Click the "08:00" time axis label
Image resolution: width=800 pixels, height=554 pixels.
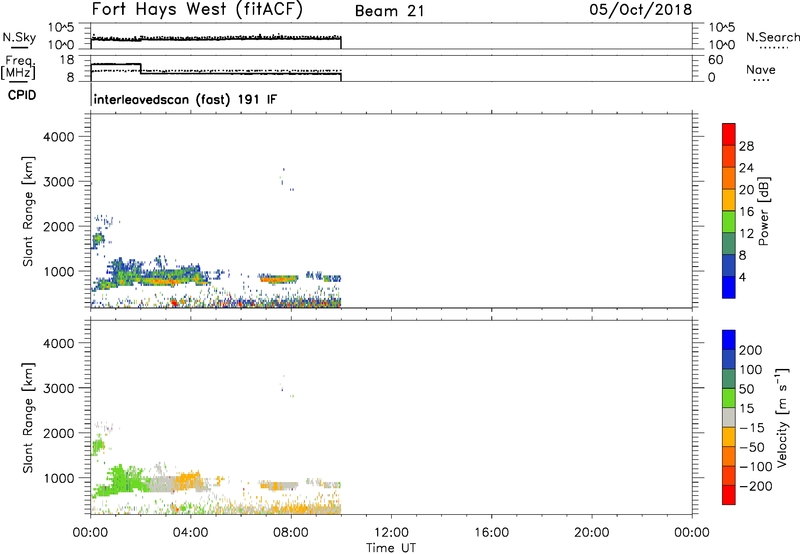pos(291,533)
